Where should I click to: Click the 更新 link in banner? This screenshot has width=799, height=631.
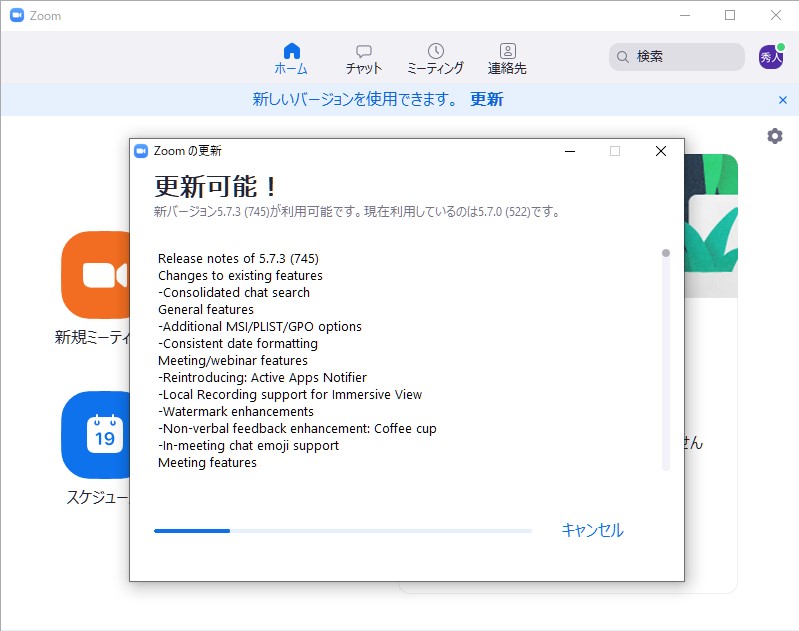487,99
